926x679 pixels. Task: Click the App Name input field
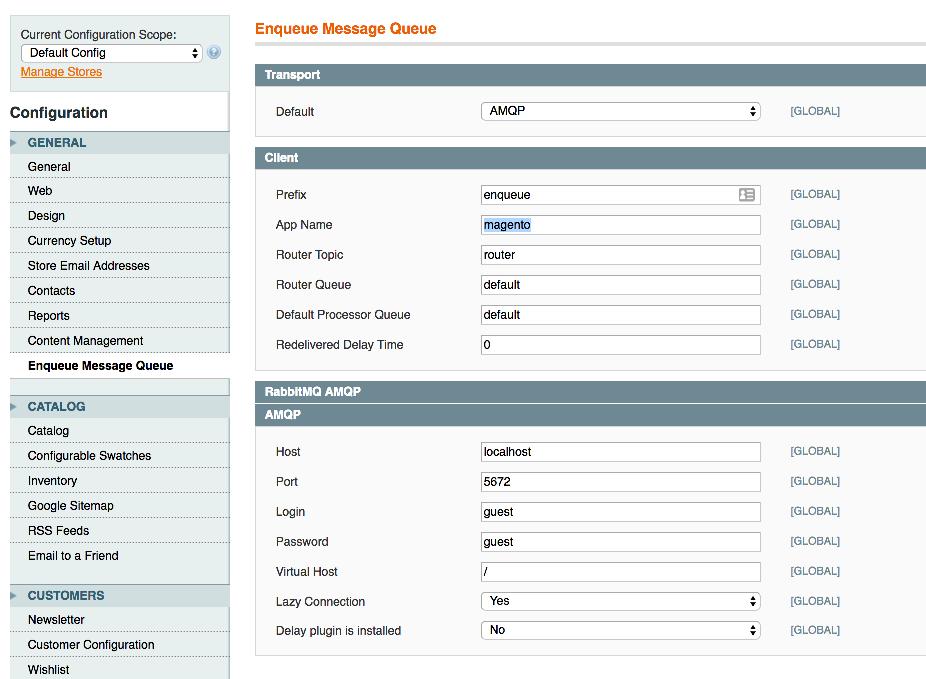click(620, 225)
